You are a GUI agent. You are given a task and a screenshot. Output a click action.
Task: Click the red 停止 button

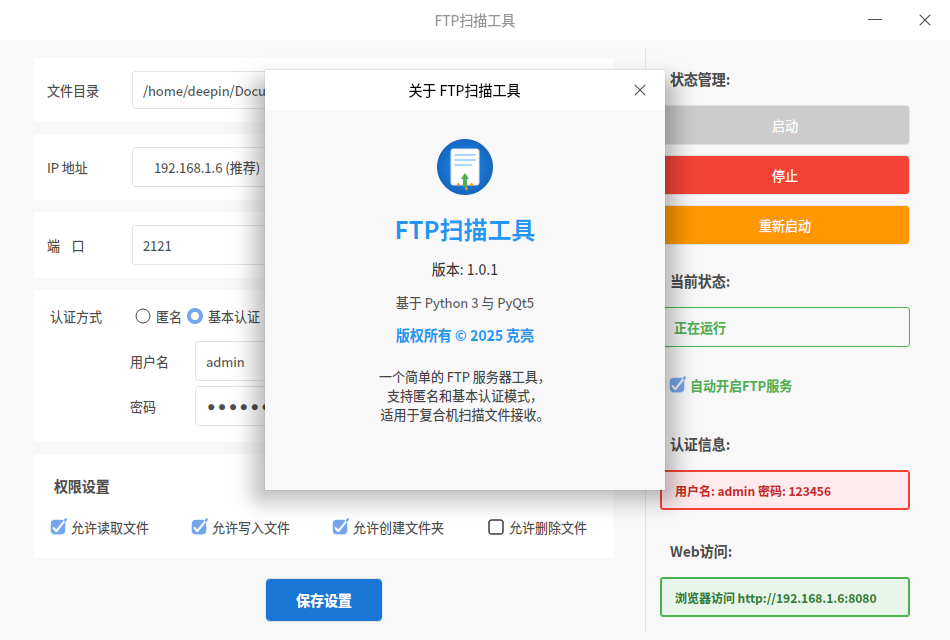(x=787, y=175)
